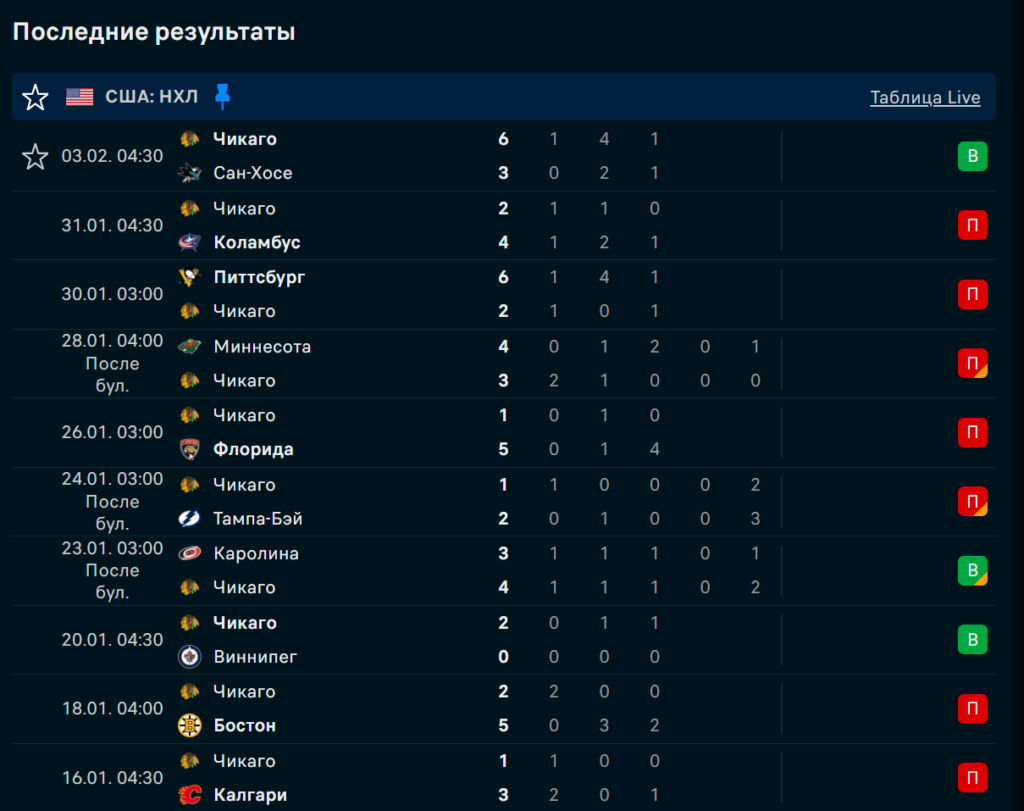Click the San Jose Sharks logo

[189, 173]
